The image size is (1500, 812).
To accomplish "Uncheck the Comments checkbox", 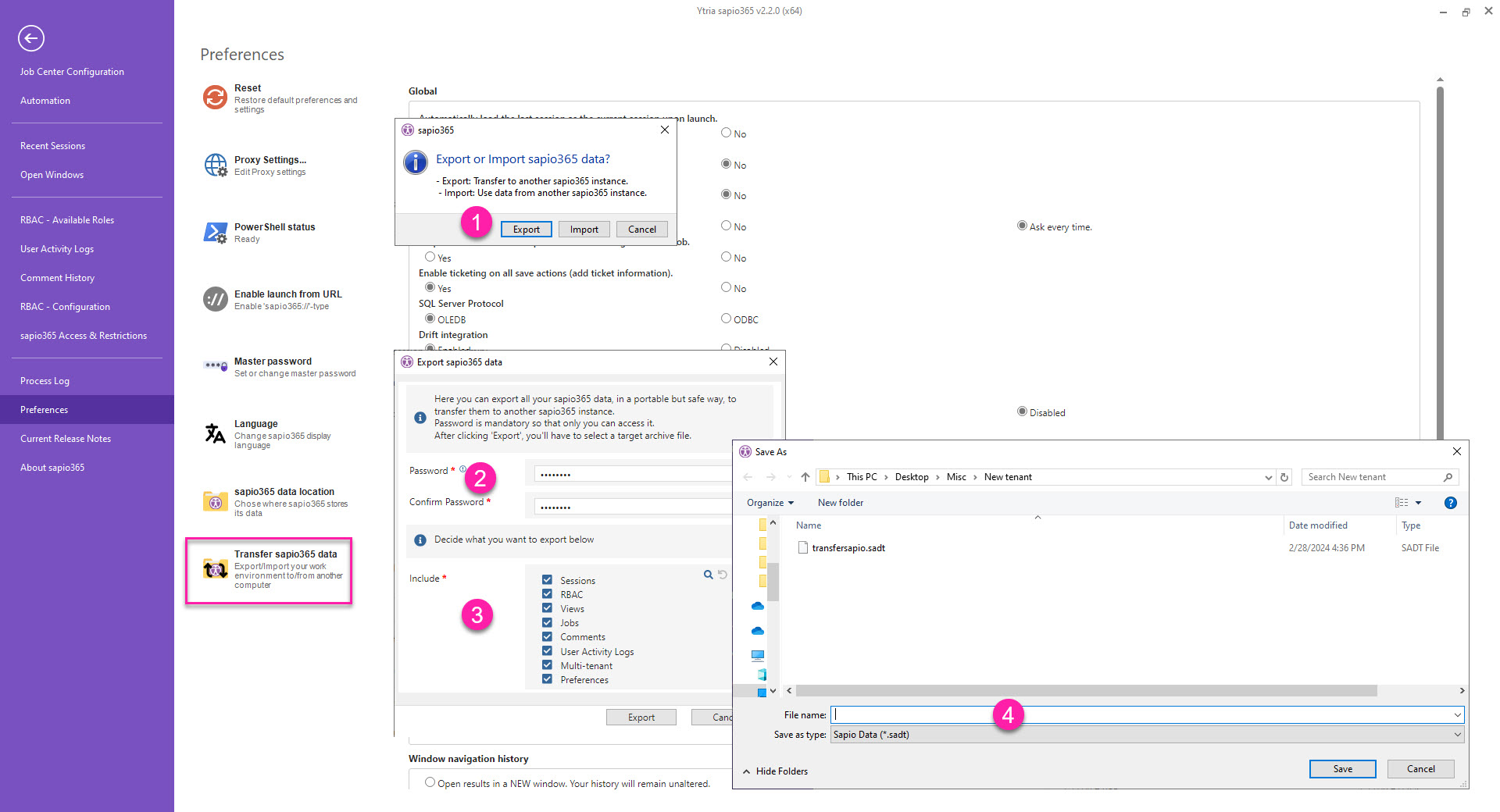I will pyautogui.click(x=547, y=636).
